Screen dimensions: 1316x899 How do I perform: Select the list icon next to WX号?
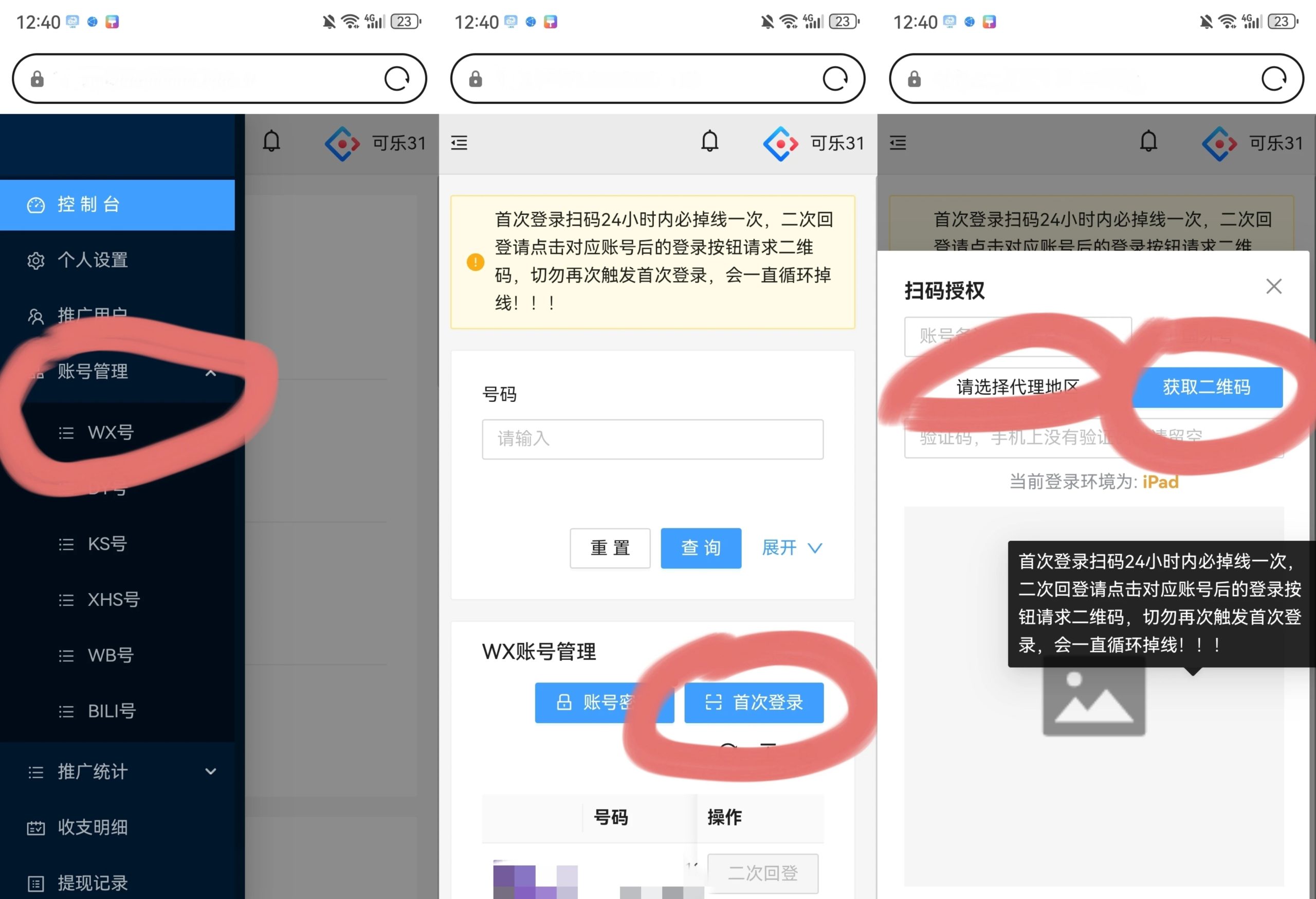tap(66, 432)
